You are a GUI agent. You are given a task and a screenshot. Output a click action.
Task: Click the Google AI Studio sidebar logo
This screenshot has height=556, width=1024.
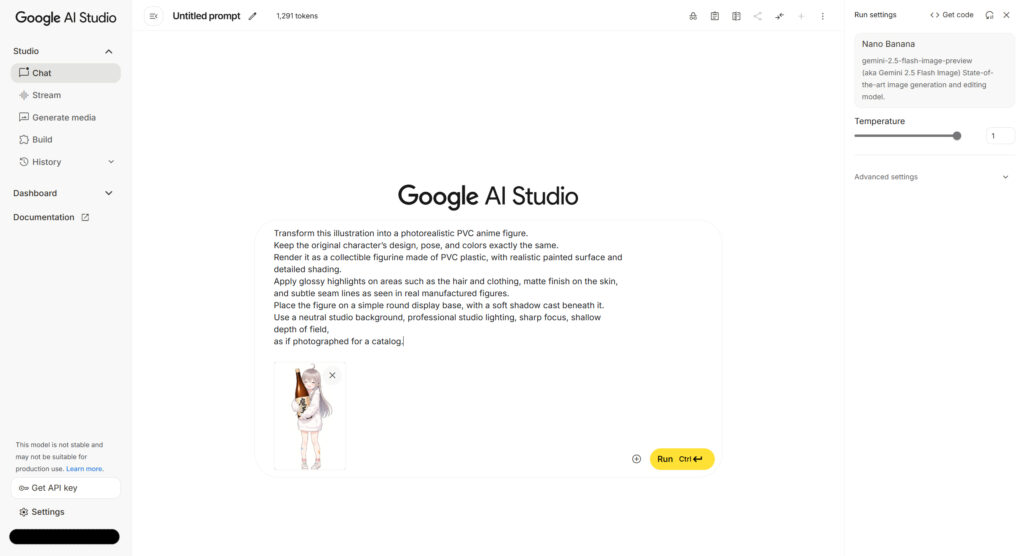pyautogui.click(x=65, y=18)
